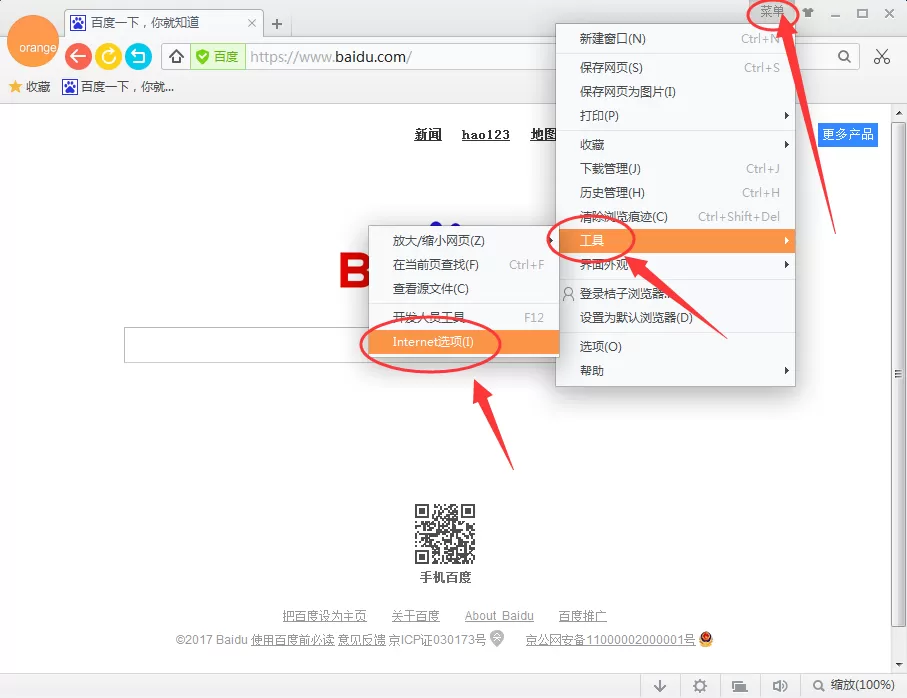Close the 百度一下 tab
The height and width of the screenshot is (698, 907).
(252, 23)
